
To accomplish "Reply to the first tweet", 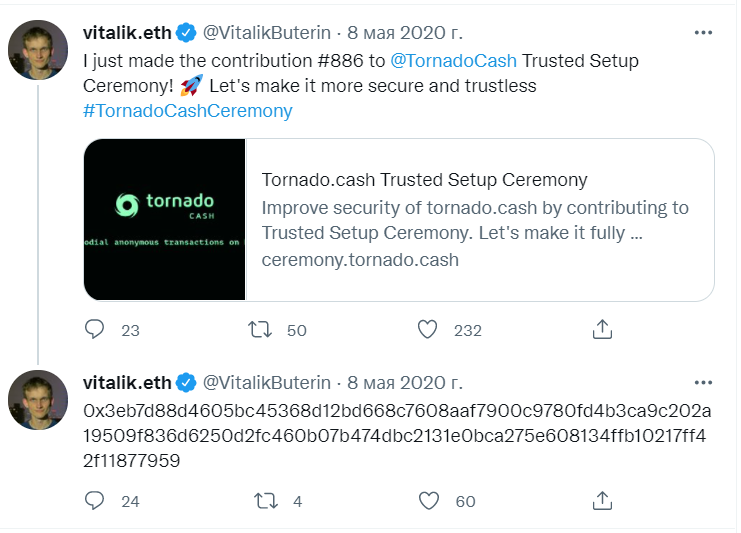I will point(95,329).
